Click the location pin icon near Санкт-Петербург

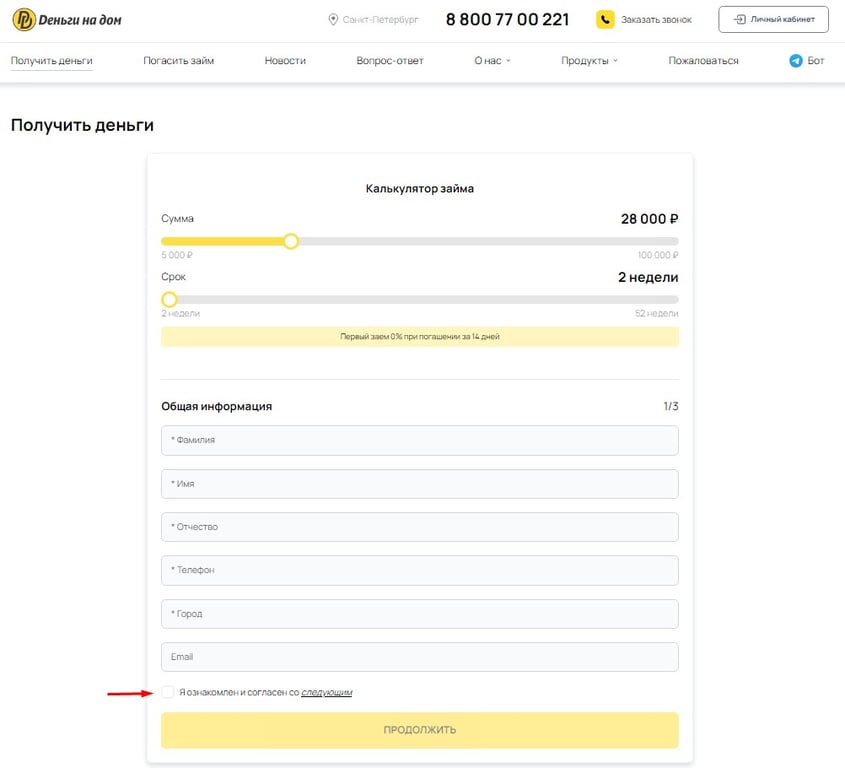click(x=333, y=19)
